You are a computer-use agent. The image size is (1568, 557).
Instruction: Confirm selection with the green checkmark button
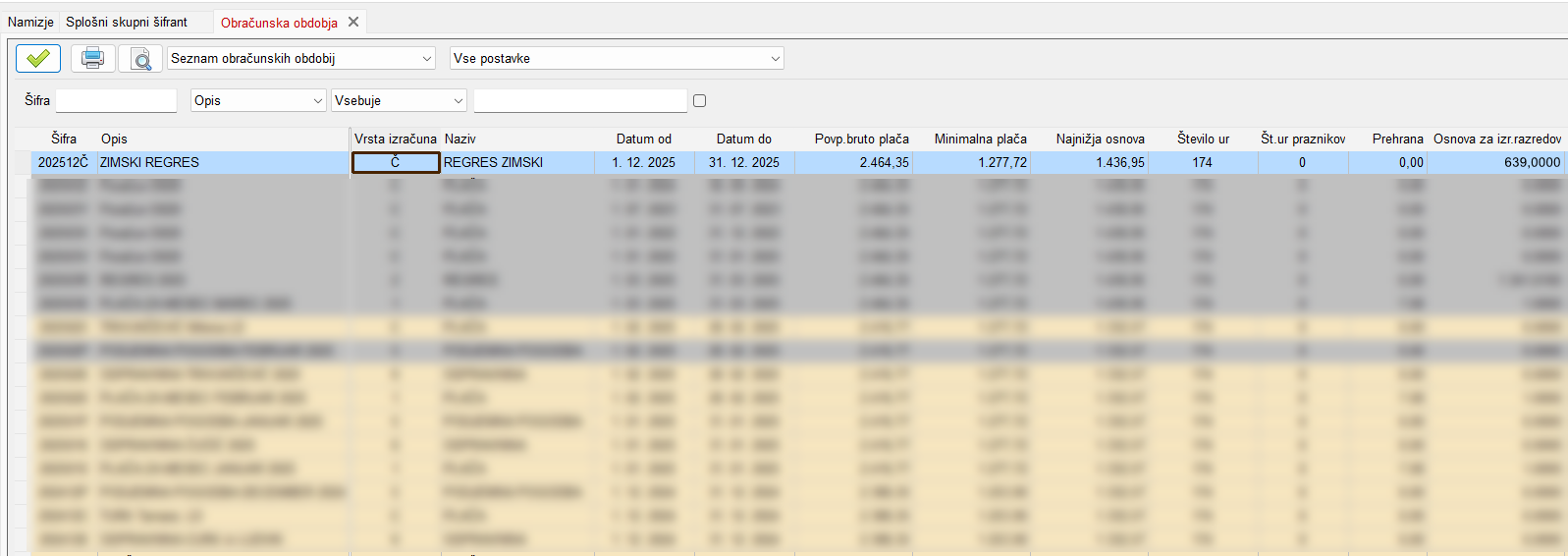tap(38, 59)
